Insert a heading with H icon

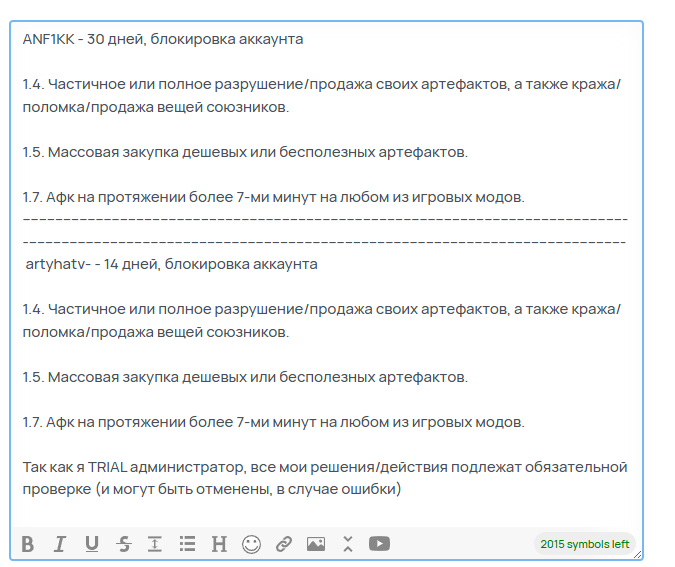pyautogui.click(x=219, y=544)
